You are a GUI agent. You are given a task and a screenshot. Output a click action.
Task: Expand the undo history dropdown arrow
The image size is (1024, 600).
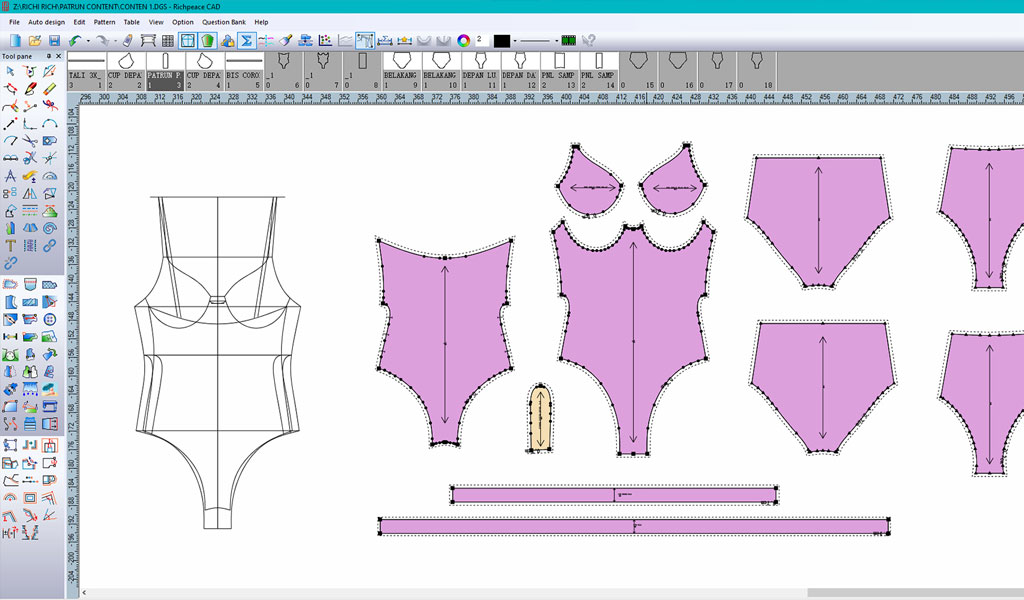tap(88, 41)
